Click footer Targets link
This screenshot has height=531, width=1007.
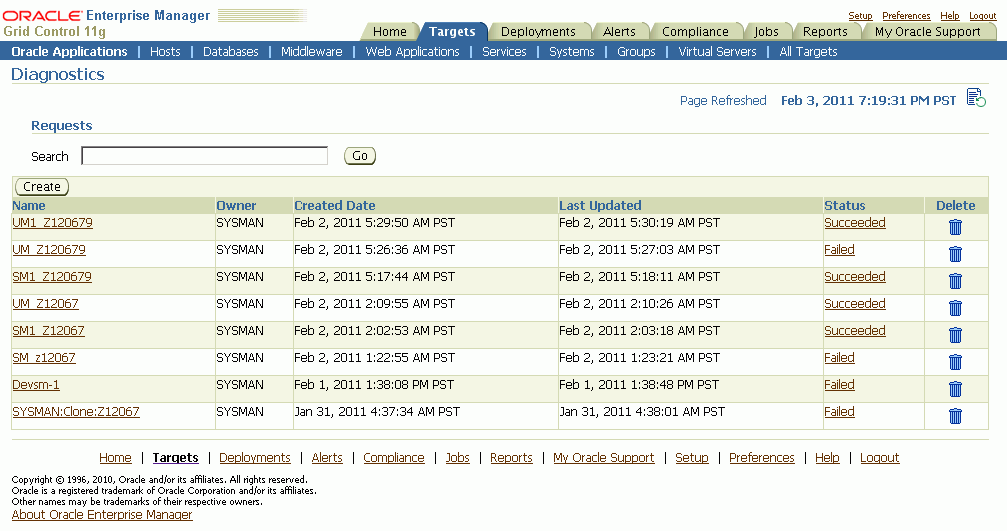[x=175, y=458]
